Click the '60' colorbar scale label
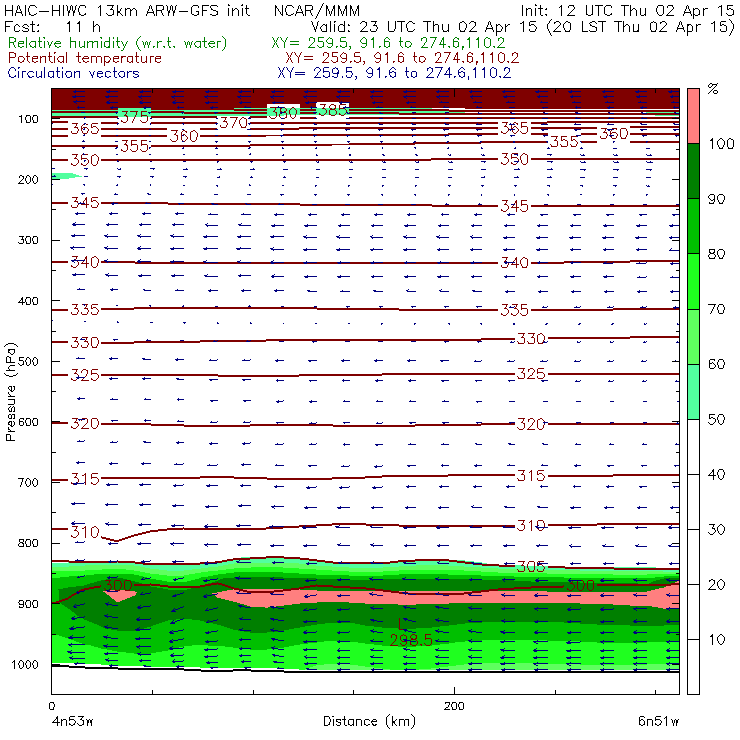The width and height of the screenshot is (740, 740). [x=716, y=364]
